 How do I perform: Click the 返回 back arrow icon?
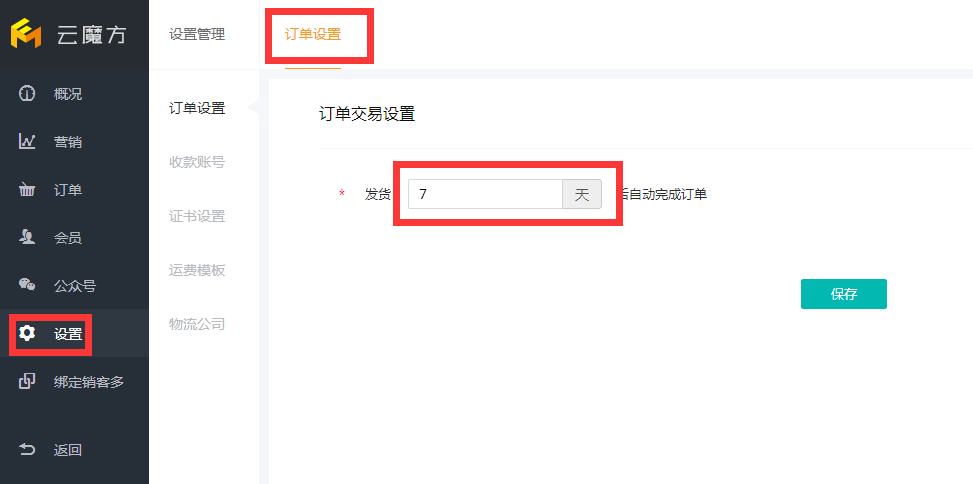(x=27, y=450)
